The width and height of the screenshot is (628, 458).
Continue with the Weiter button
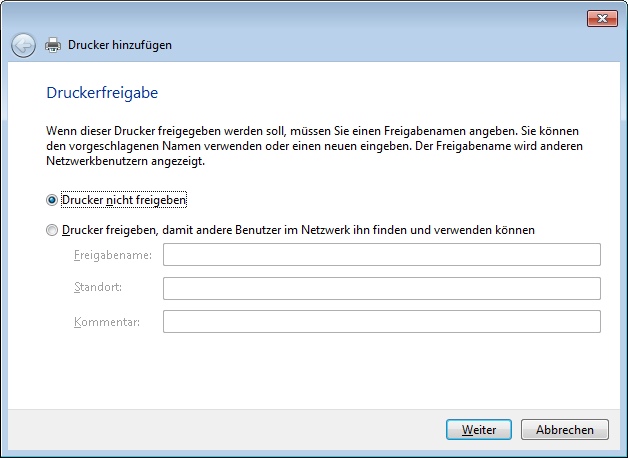(479, 430)
